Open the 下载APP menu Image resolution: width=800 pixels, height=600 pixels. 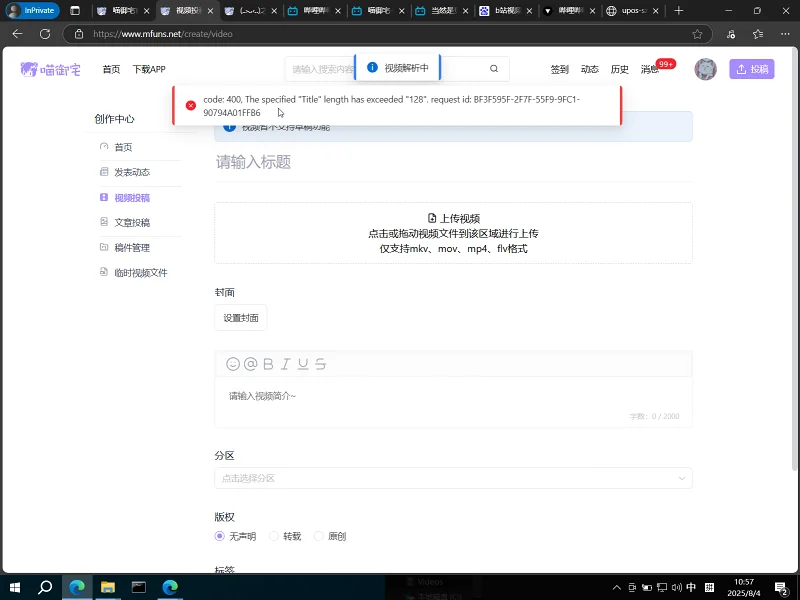point(149,69)
